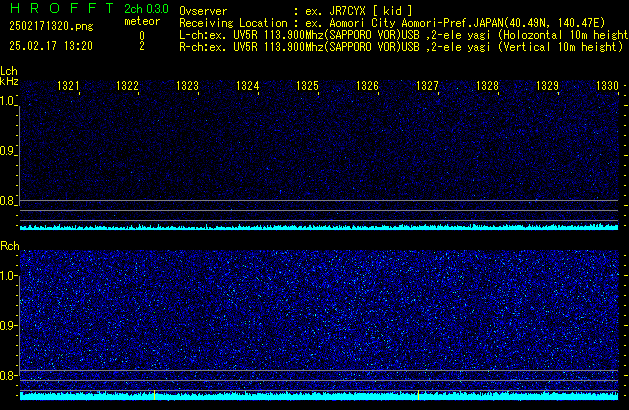Select the 1322 time marker
This screenshot has height=410, width=629.
[127, 86]
